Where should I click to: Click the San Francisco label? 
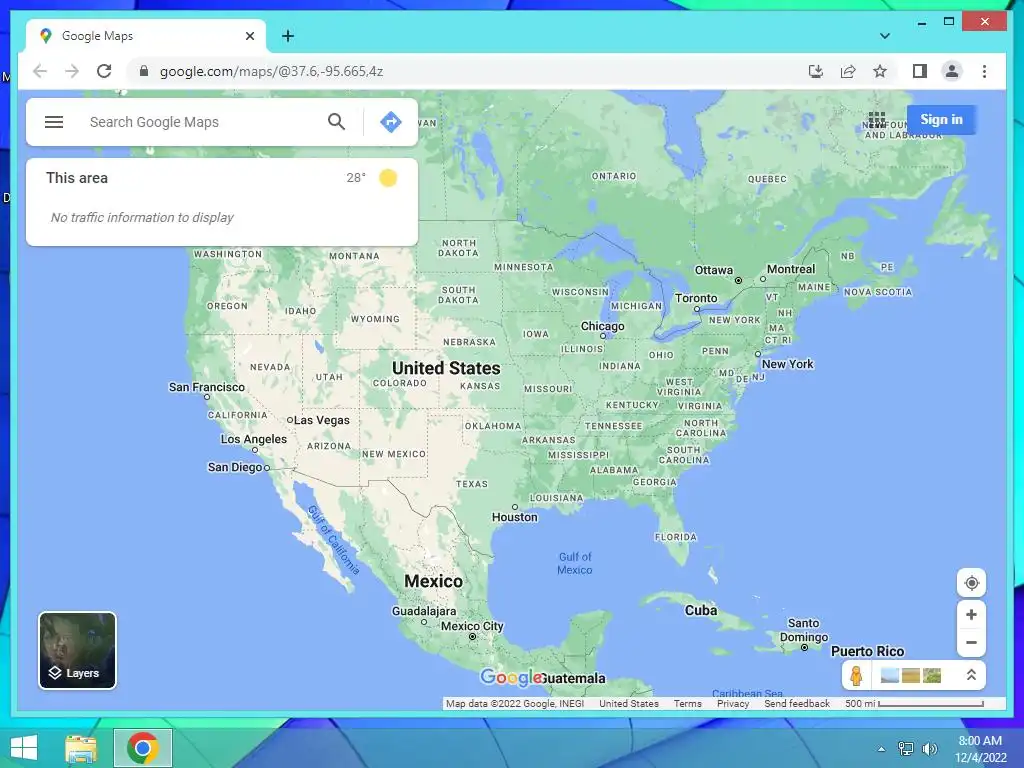(x=206, y=387)
